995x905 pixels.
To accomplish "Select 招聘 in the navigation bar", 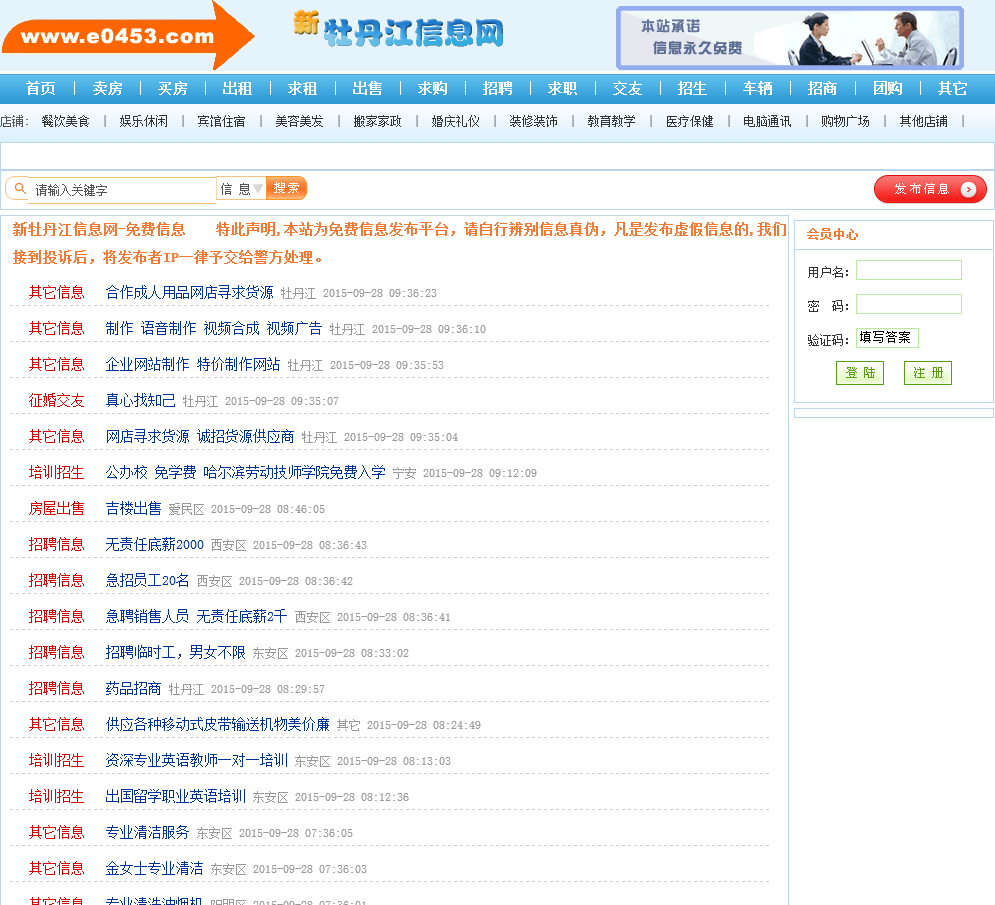I will [498, 88].
